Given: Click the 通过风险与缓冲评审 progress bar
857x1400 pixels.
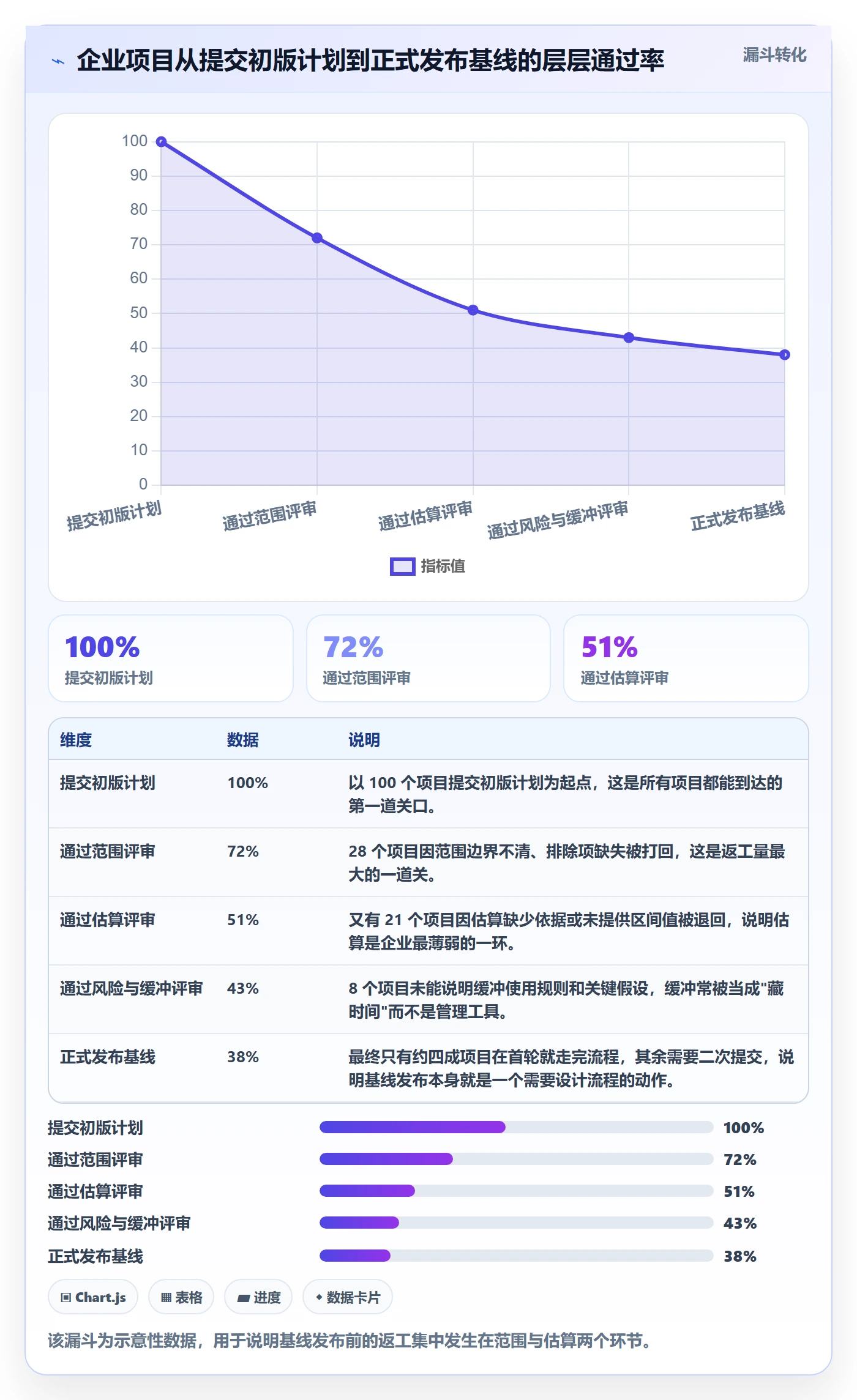Looking at the screenshot, I should 517,1223.
